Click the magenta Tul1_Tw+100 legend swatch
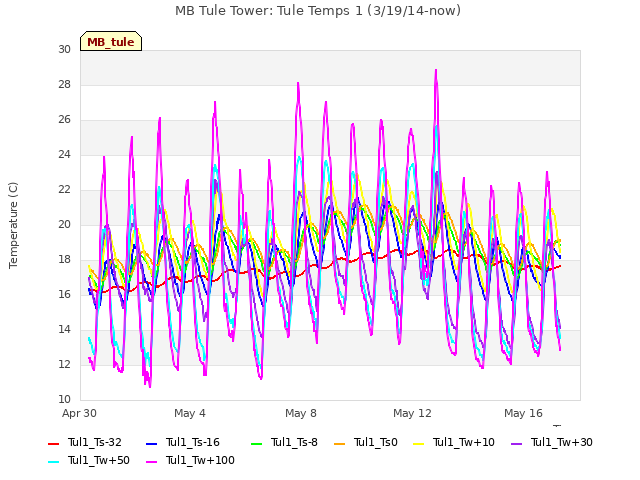The height and width of the screenshot is (480, 640). (151, 461)
